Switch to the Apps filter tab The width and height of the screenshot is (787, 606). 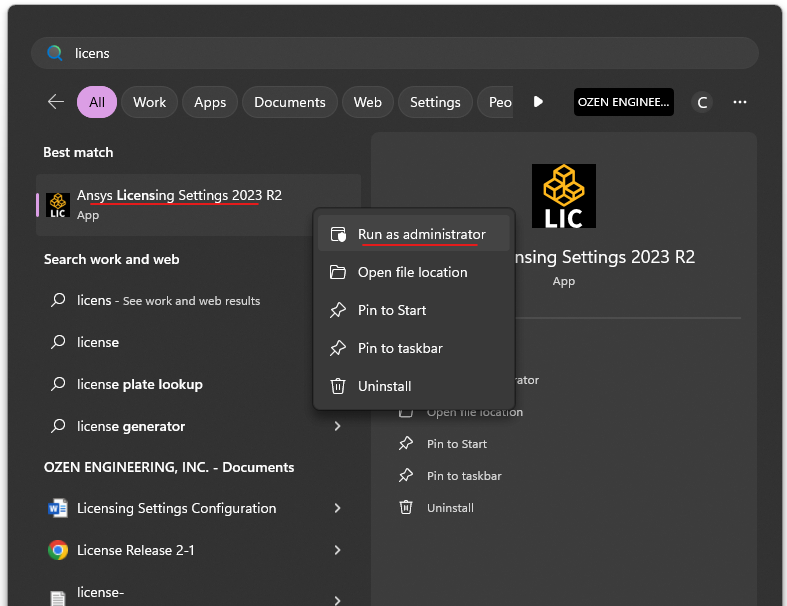[210, 102]
